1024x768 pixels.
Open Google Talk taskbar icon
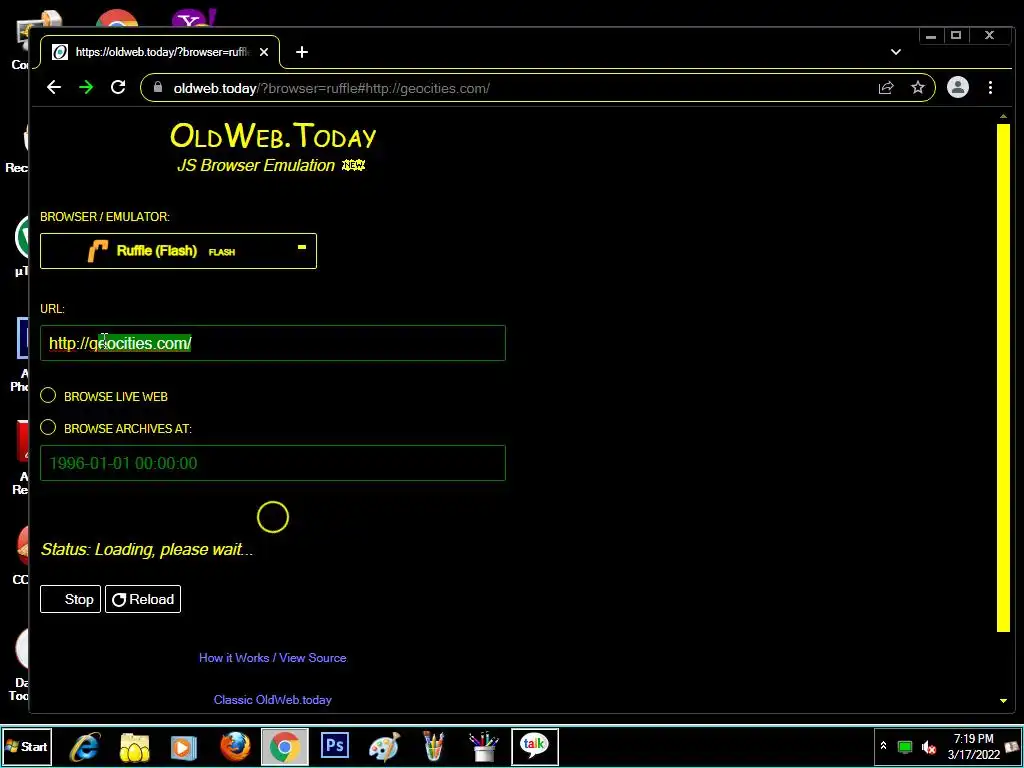point(534,746)
